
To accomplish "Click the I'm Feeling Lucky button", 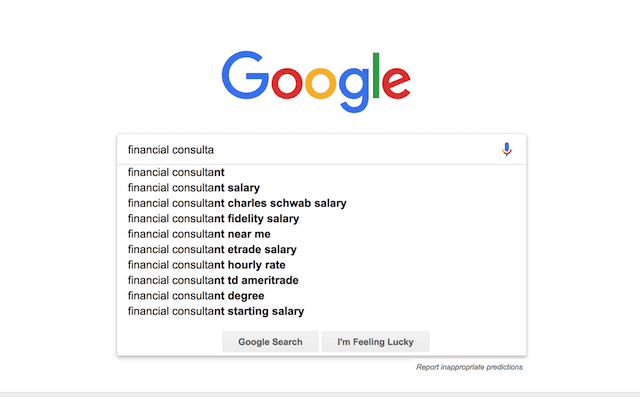I will tap(376, 342).
